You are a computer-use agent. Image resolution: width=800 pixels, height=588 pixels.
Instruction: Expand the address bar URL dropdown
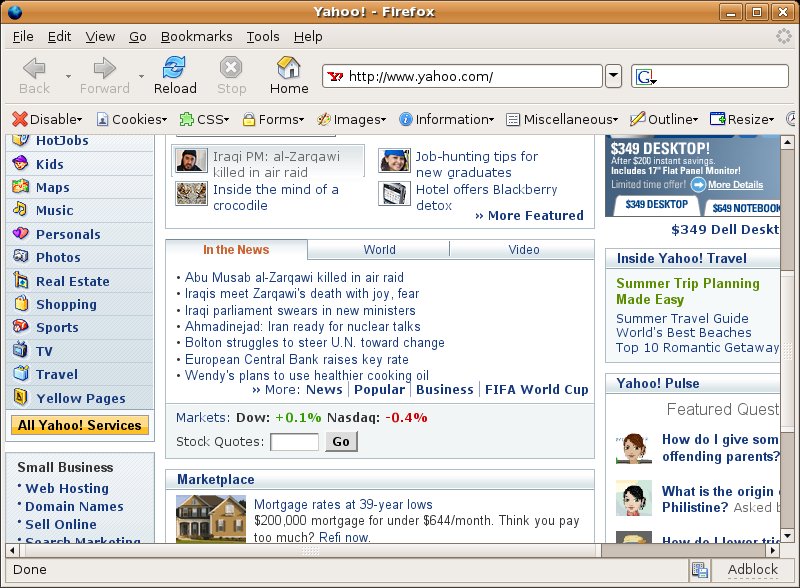point(613,77)
